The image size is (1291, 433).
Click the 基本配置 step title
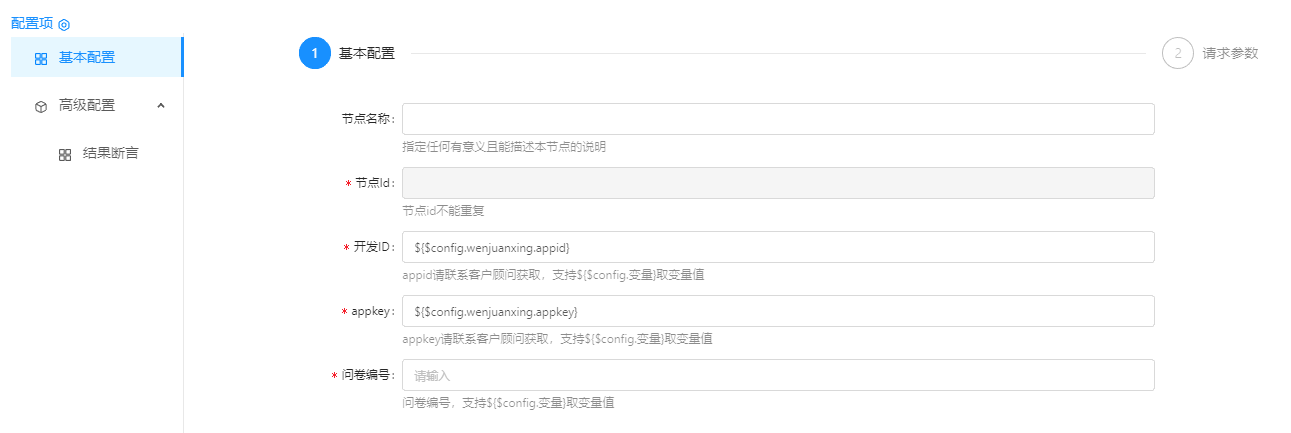367,54
